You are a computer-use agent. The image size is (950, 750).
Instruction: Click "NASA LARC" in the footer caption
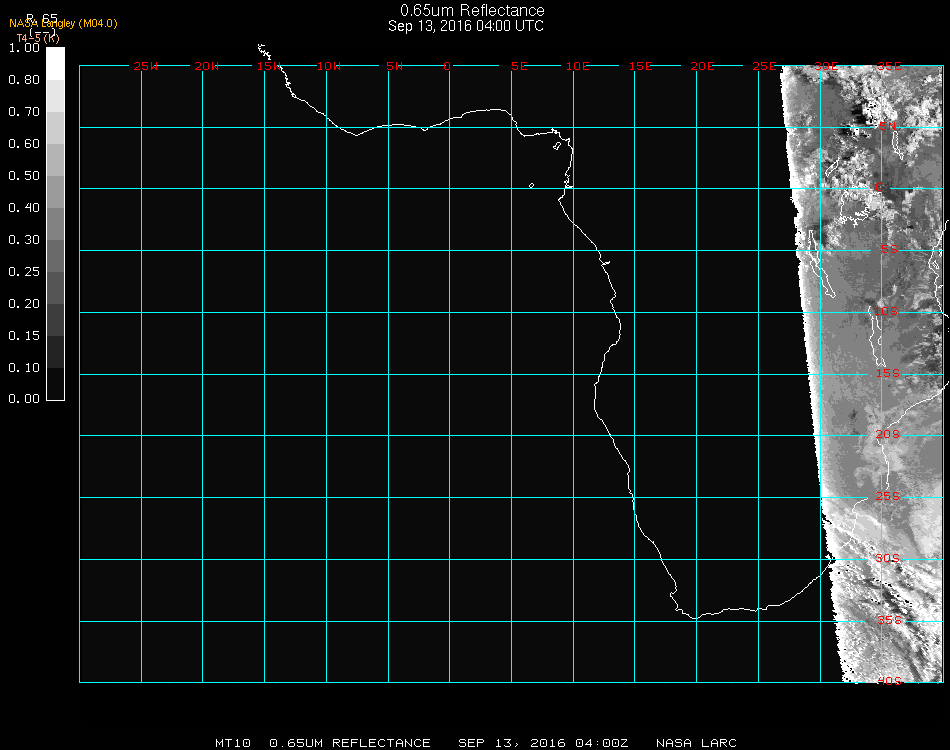(696, 743)
